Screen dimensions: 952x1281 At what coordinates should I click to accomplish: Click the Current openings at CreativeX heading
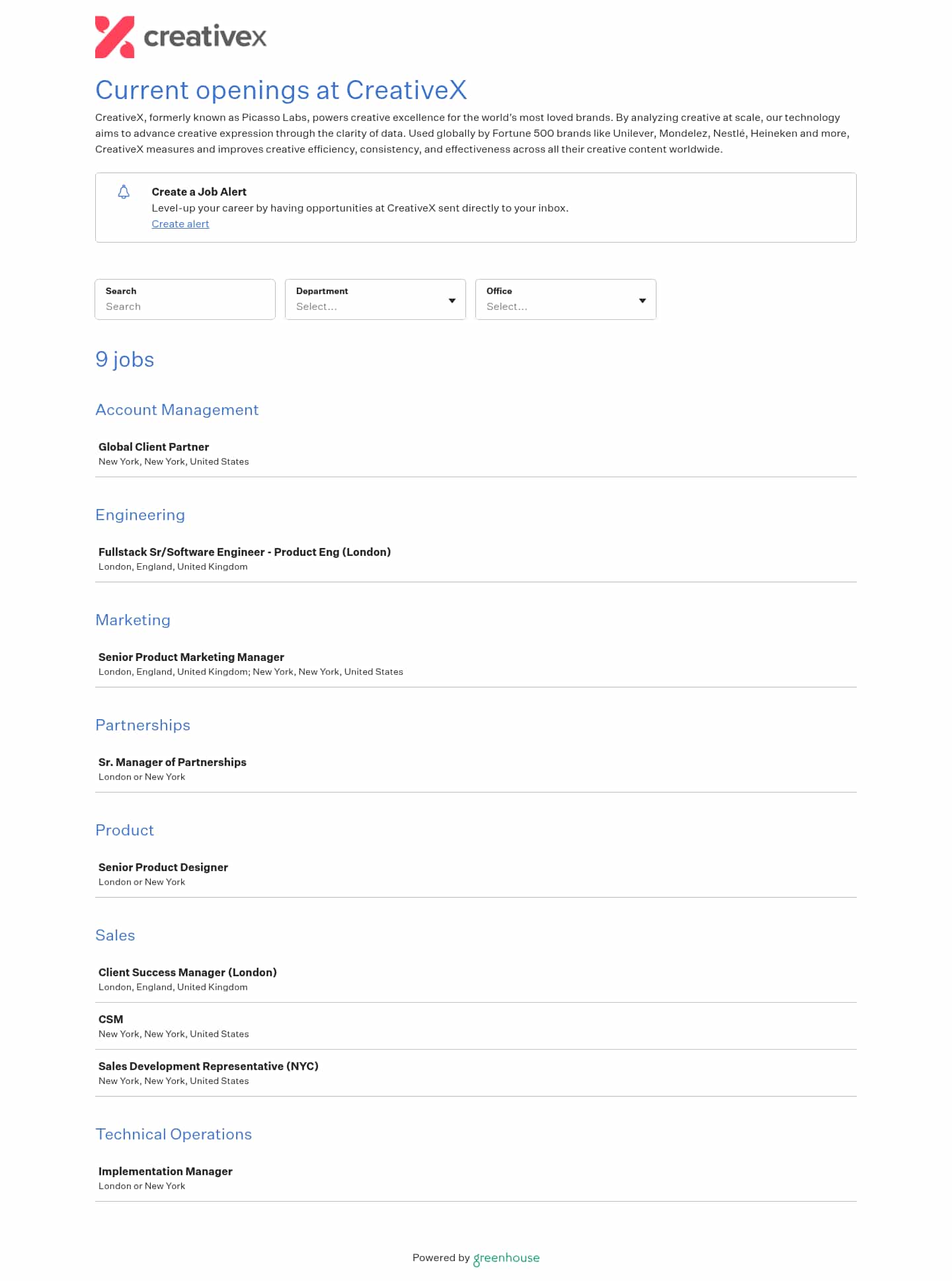281,91
